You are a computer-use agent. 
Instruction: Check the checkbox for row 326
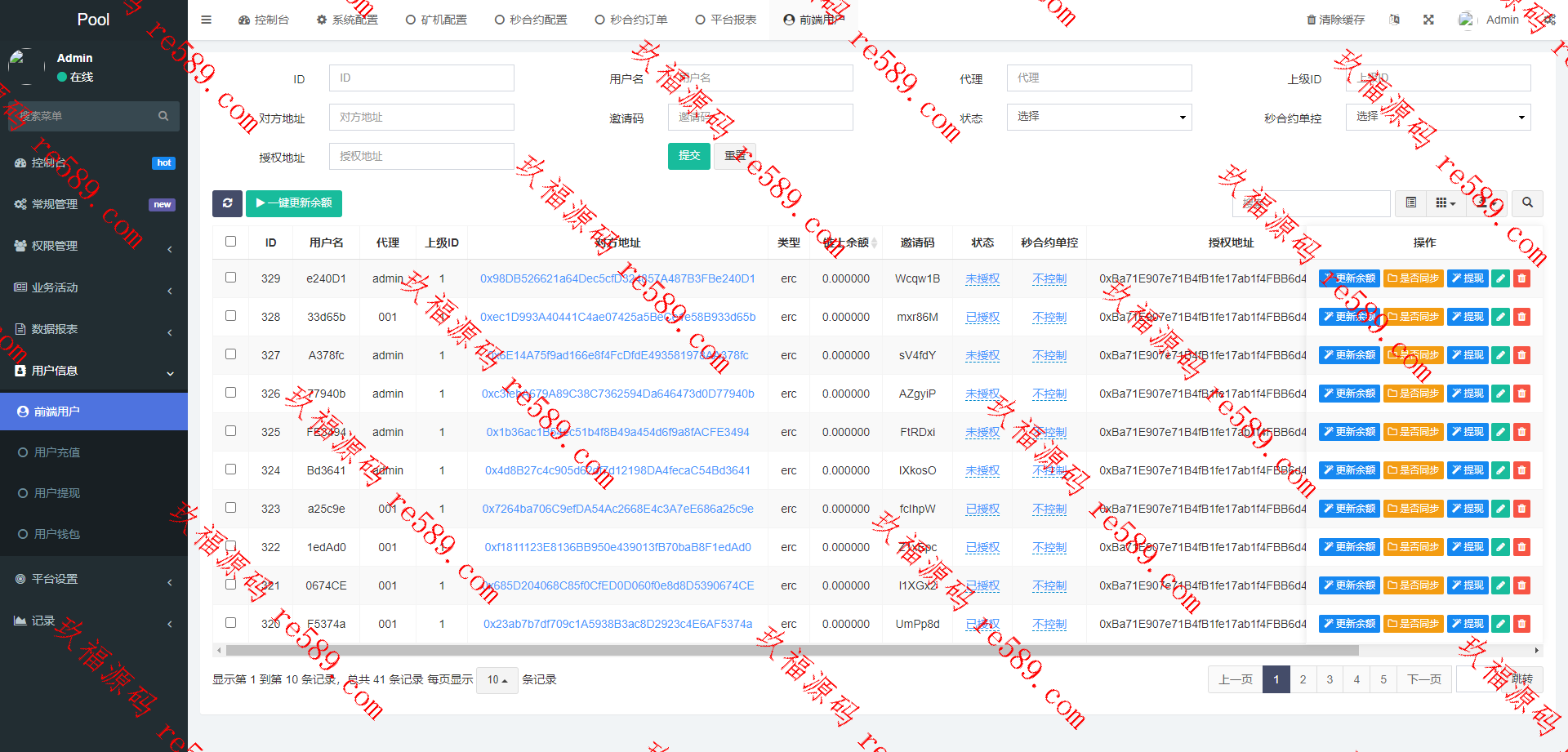tap(230, 393)
